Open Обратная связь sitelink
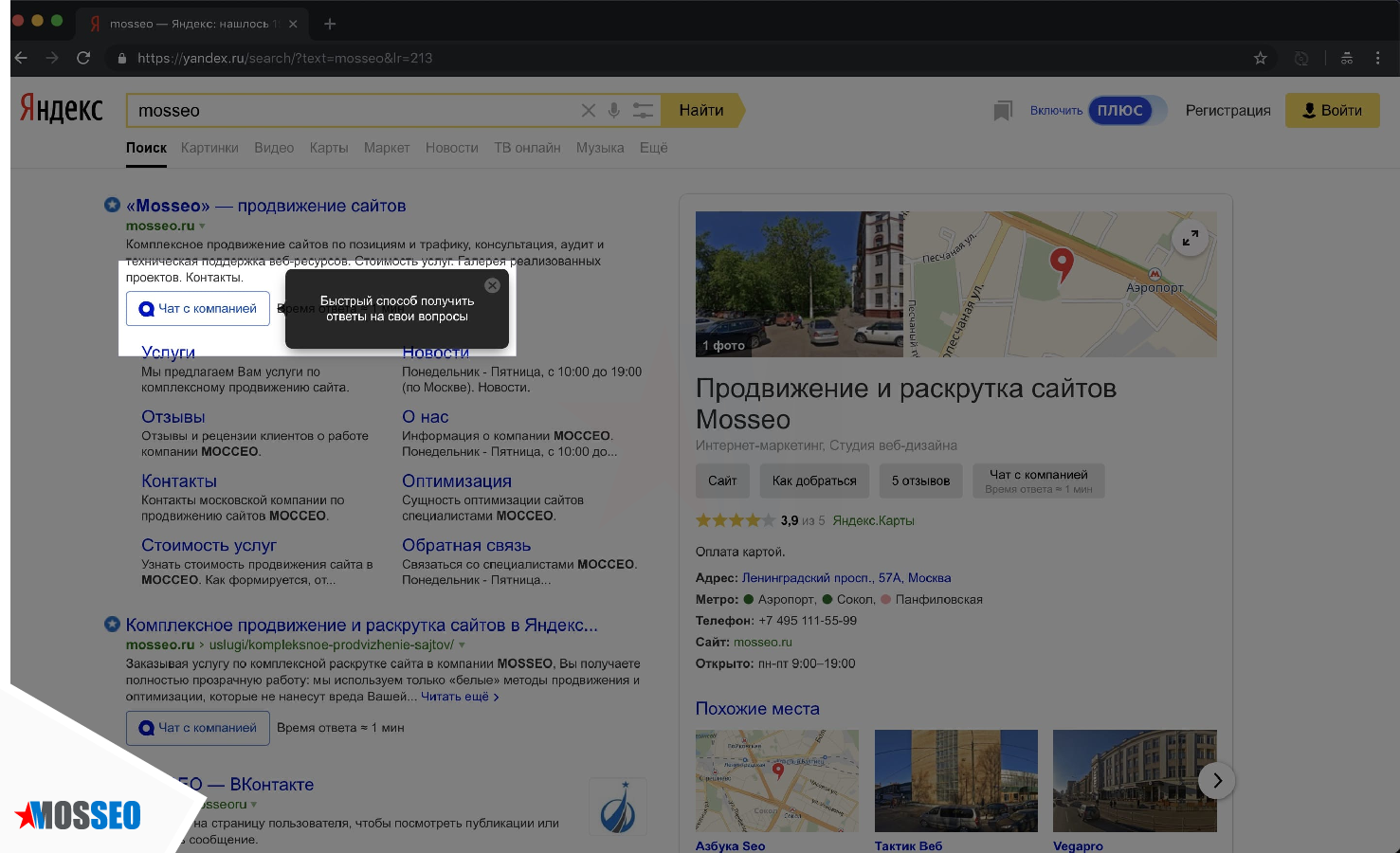Screen dimensions: 1400x853 click(466, 546)
